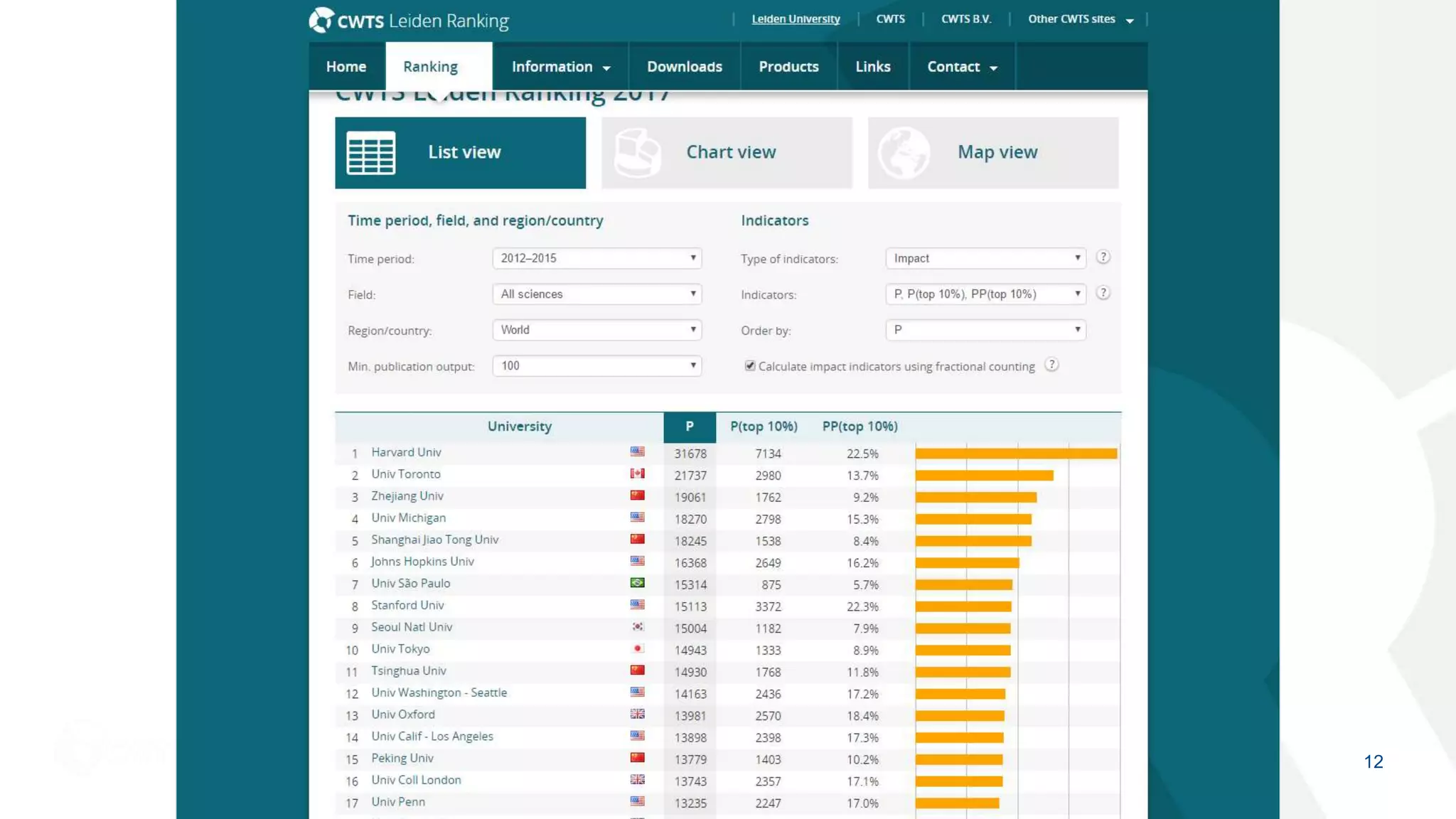Click the CWTS Leiden Ranking logo

point(409,21)
